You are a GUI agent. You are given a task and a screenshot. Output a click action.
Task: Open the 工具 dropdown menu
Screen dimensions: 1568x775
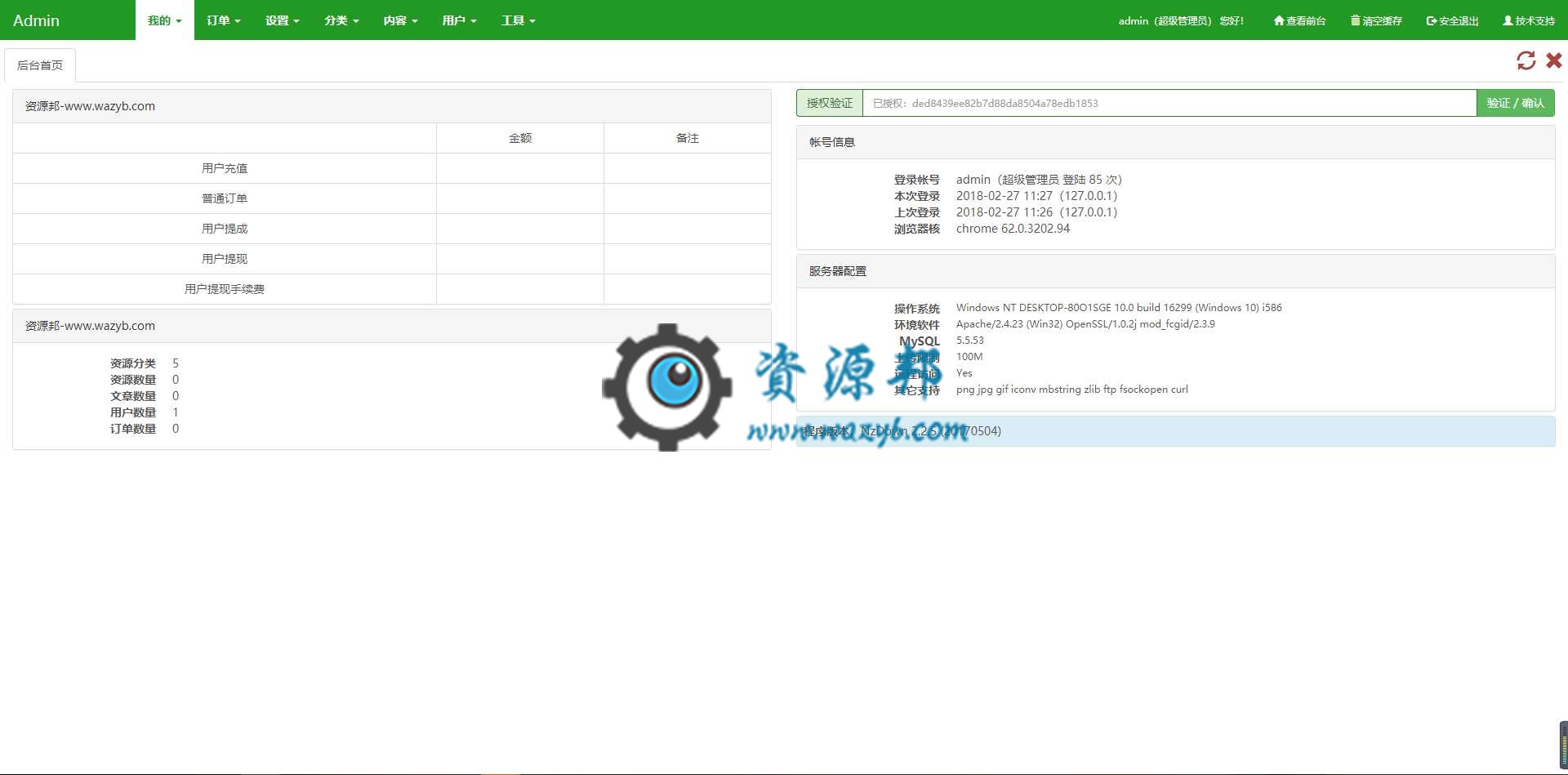[x=518, y=20]
